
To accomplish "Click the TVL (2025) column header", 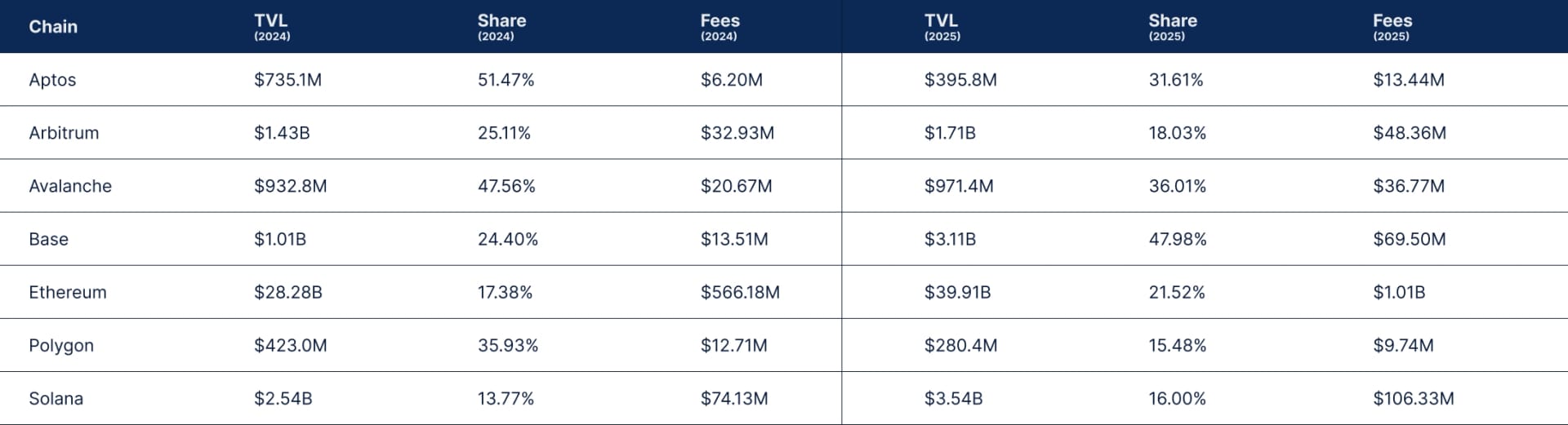I will click(942, 26).
